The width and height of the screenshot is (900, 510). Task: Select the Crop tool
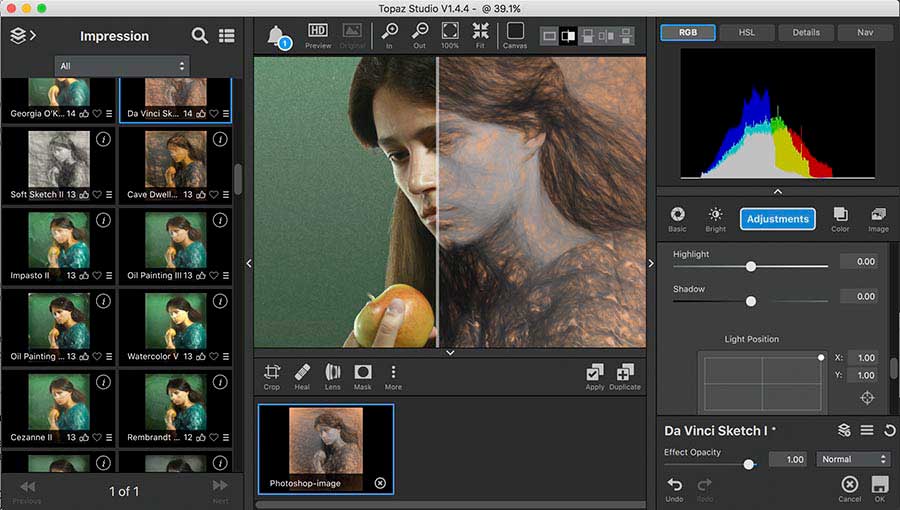[272, 373]
